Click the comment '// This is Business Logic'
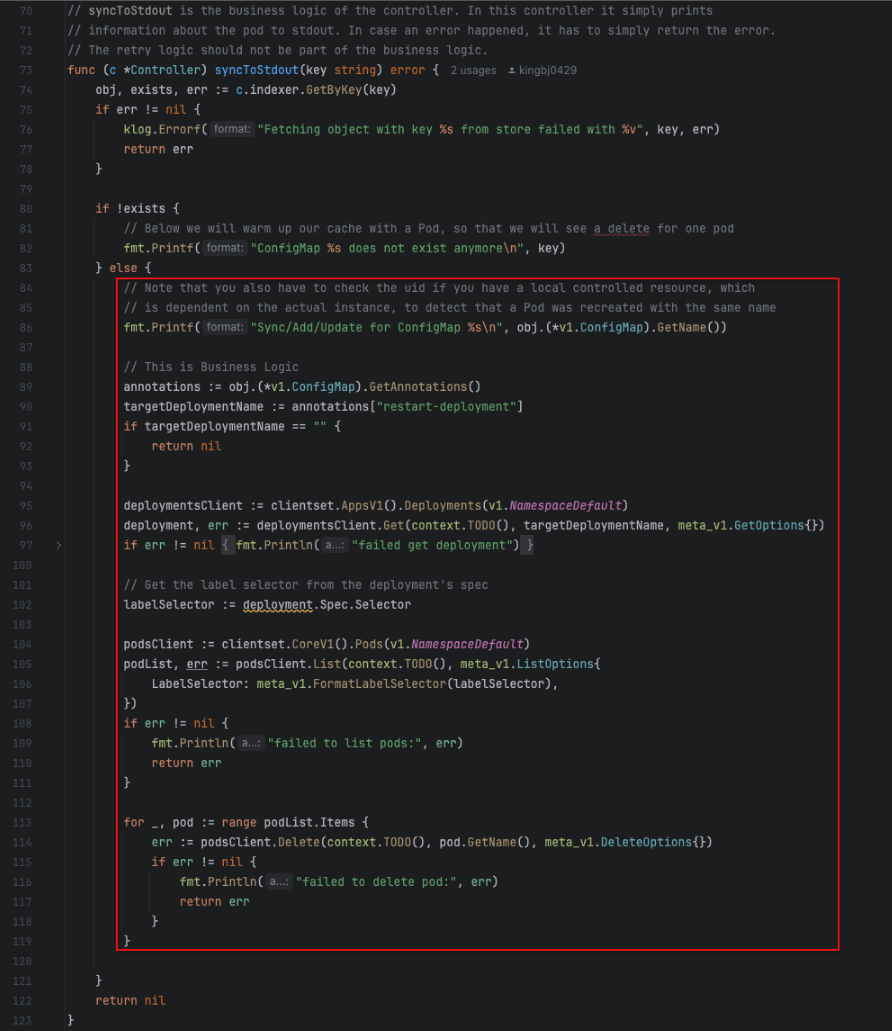This screenshot has width=892, height=1031. tap(211, 367)
